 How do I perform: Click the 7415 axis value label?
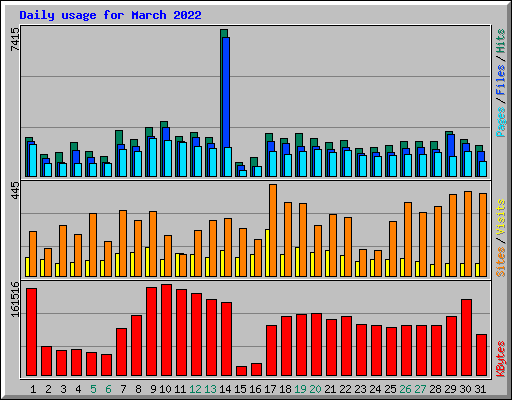(x=15, y=39)
